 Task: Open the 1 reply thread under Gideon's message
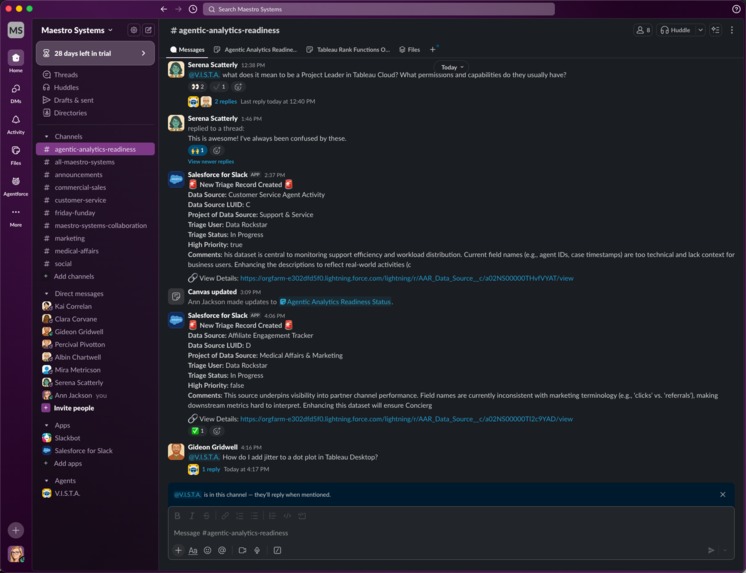click(211, 469)
